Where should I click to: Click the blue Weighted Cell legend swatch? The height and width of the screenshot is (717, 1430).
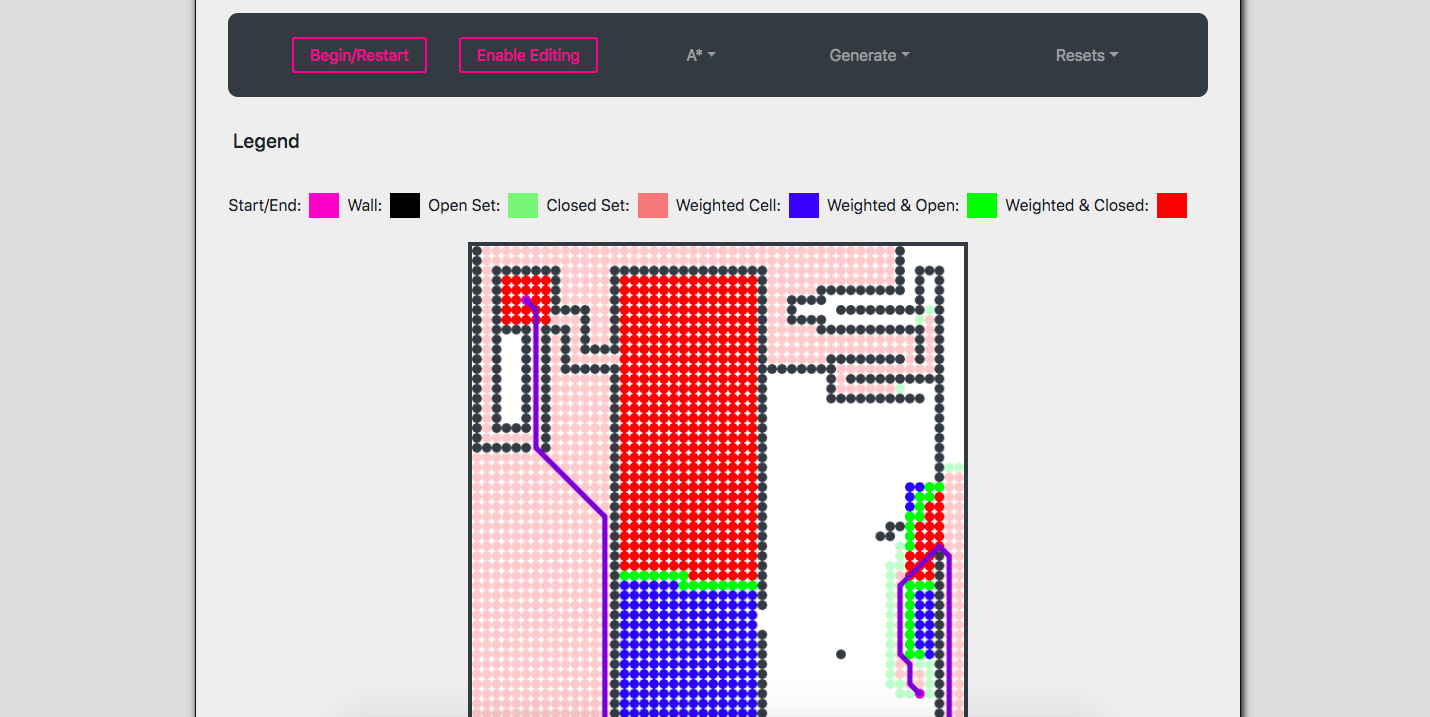[x=804, y=205]
